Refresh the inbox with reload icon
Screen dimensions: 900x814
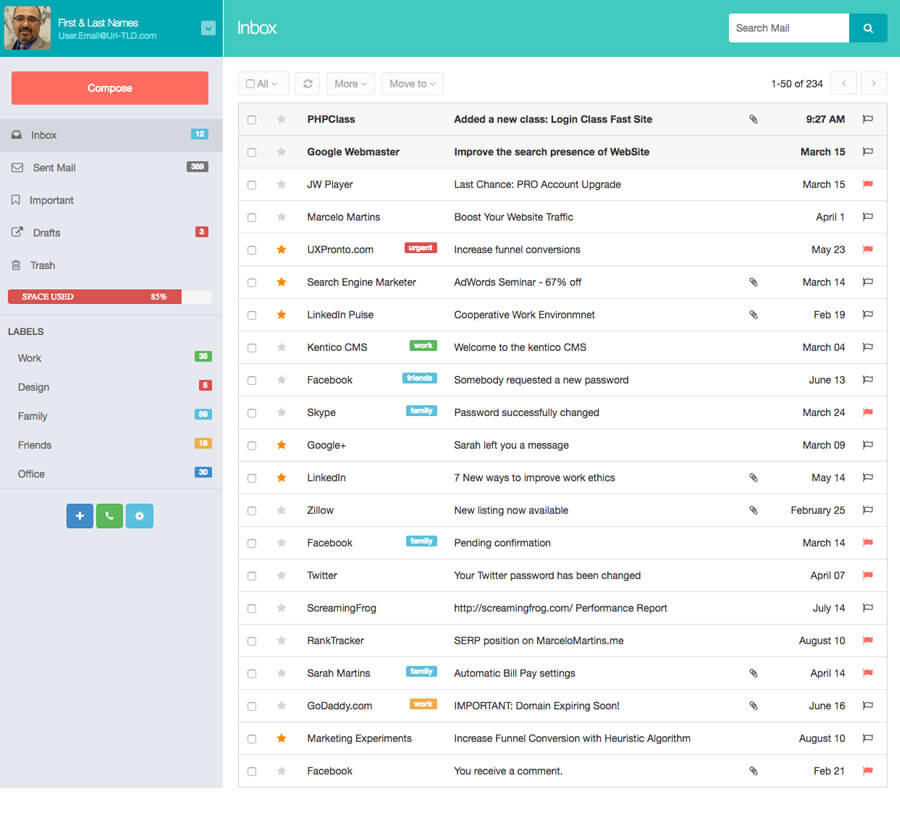308,84
